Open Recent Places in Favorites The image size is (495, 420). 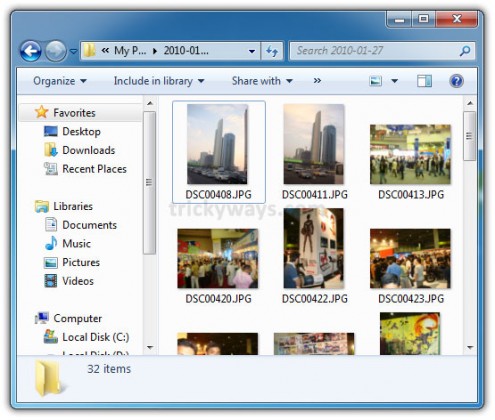point(94,169)
